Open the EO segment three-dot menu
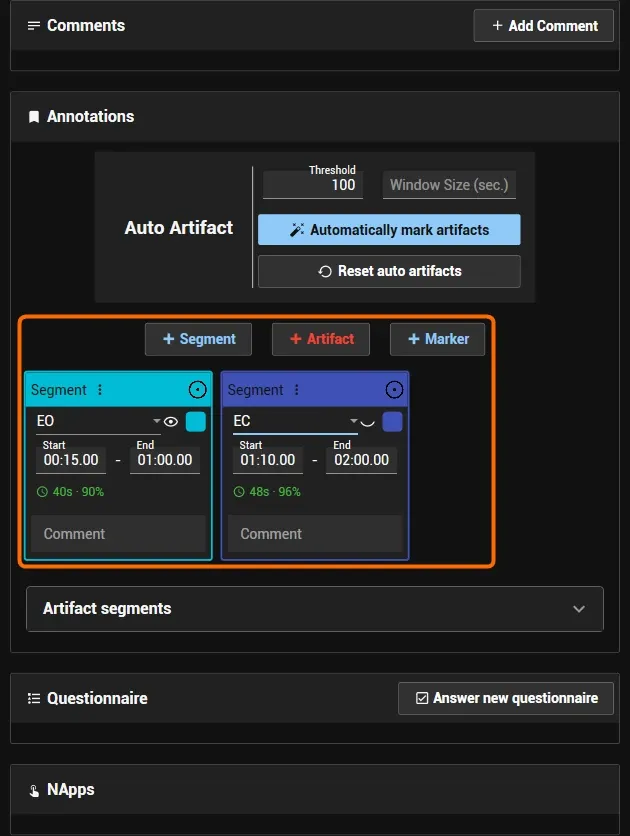The image size is (630, 836). (100, 390)
